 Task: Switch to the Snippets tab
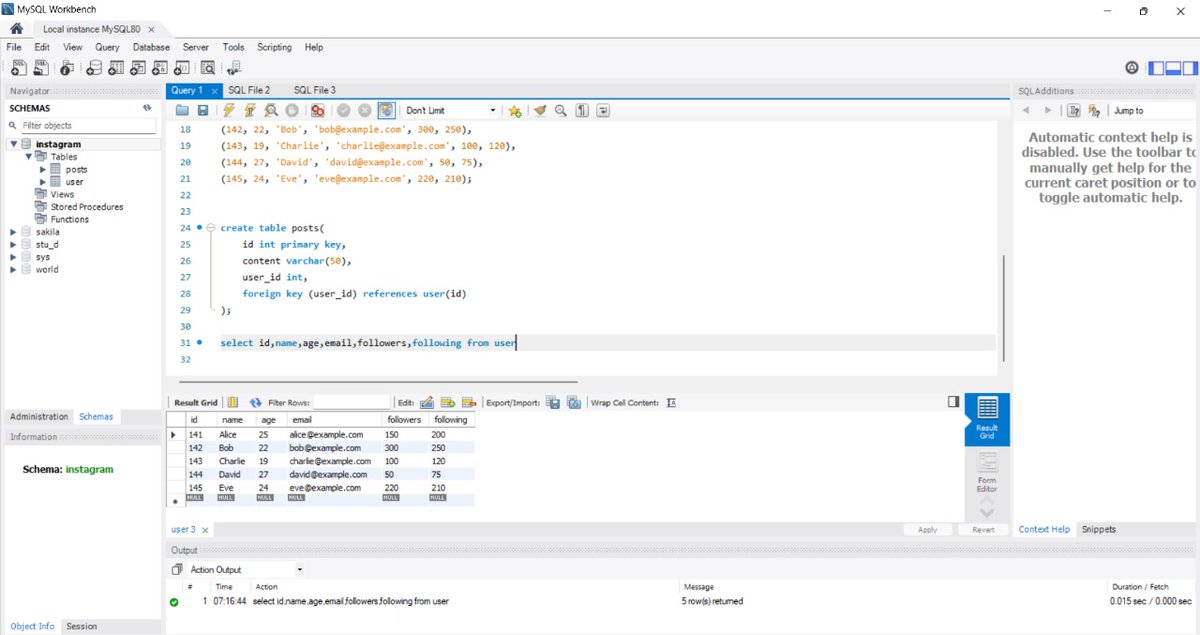1097,529
